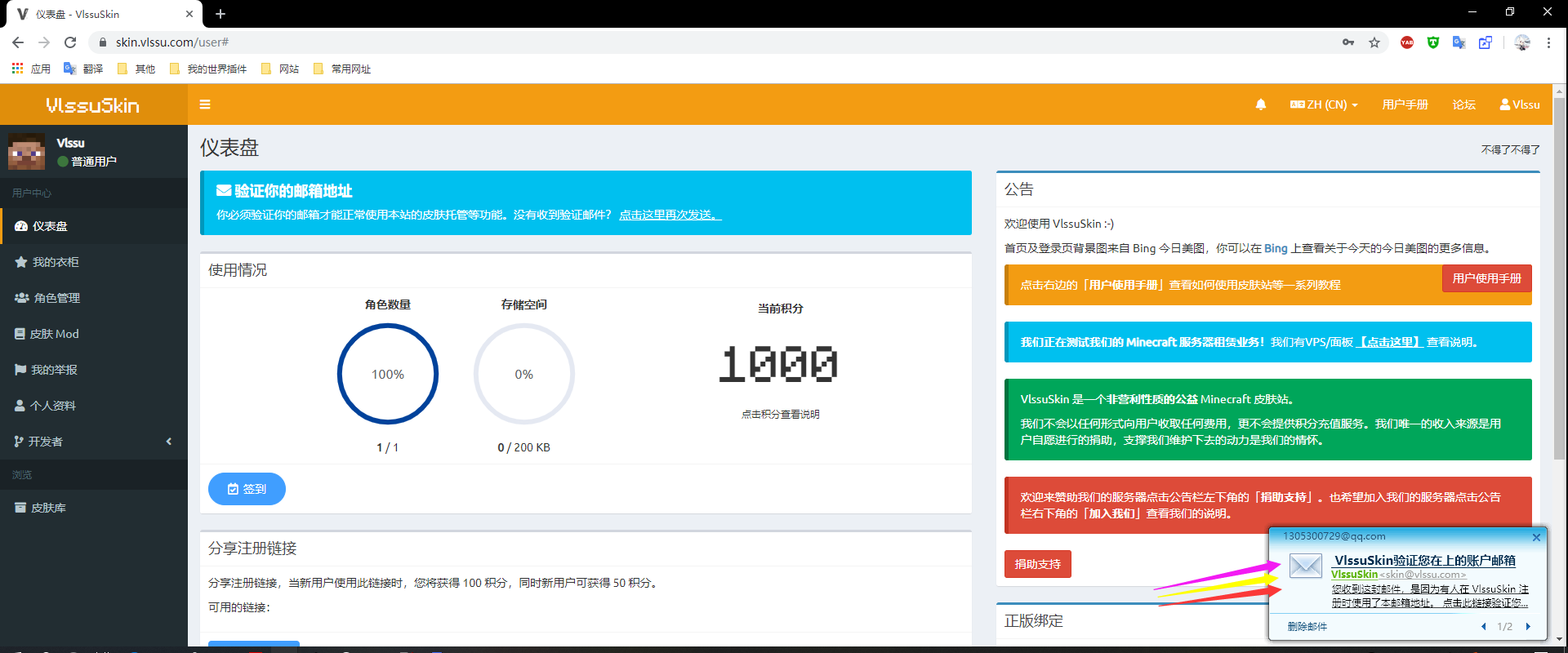Click the 角色数量 100% circular progress
This screenshot has width=1568, height=653.
tap(388, 374)
